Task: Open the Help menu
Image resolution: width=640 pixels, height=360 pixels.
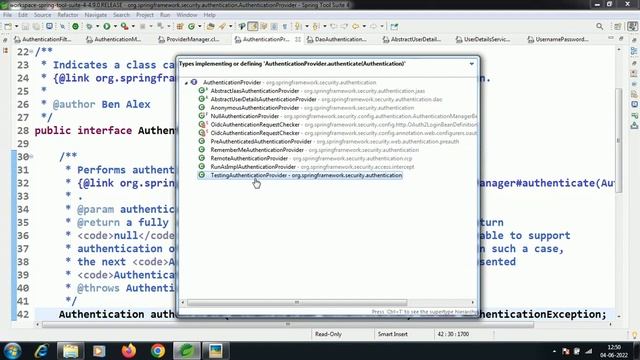Action: pos(209,15)
